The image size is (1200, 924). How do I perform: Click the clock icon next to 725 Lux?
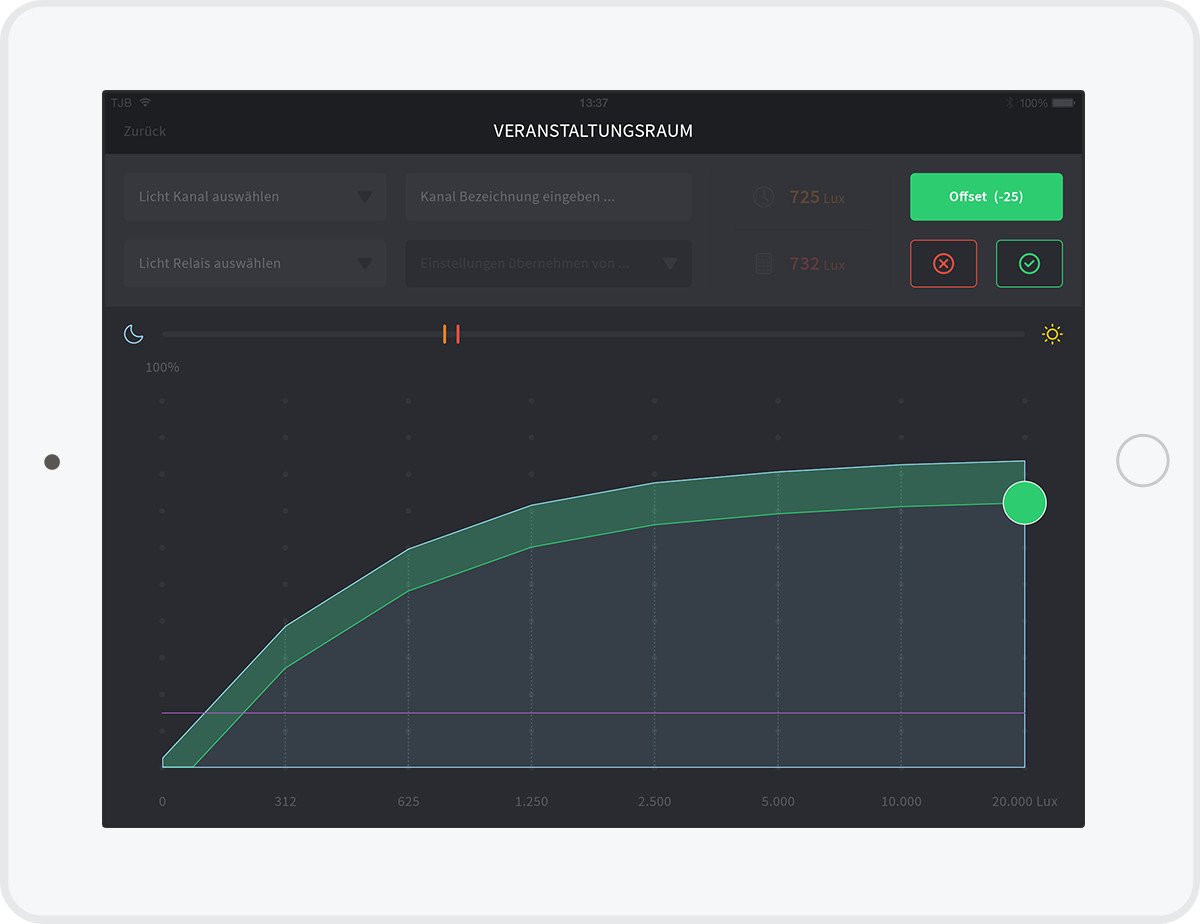(x=763, y=197)
